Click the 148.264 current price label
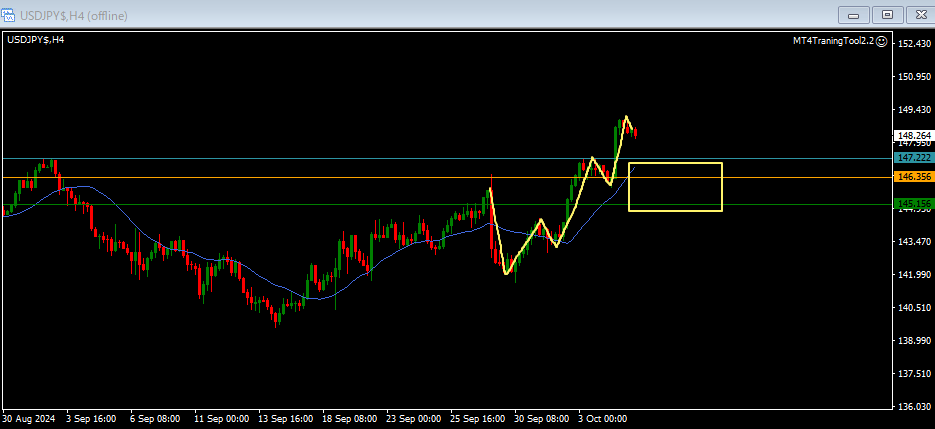Viewport: 935px width, 429px height. click(914, 135)
